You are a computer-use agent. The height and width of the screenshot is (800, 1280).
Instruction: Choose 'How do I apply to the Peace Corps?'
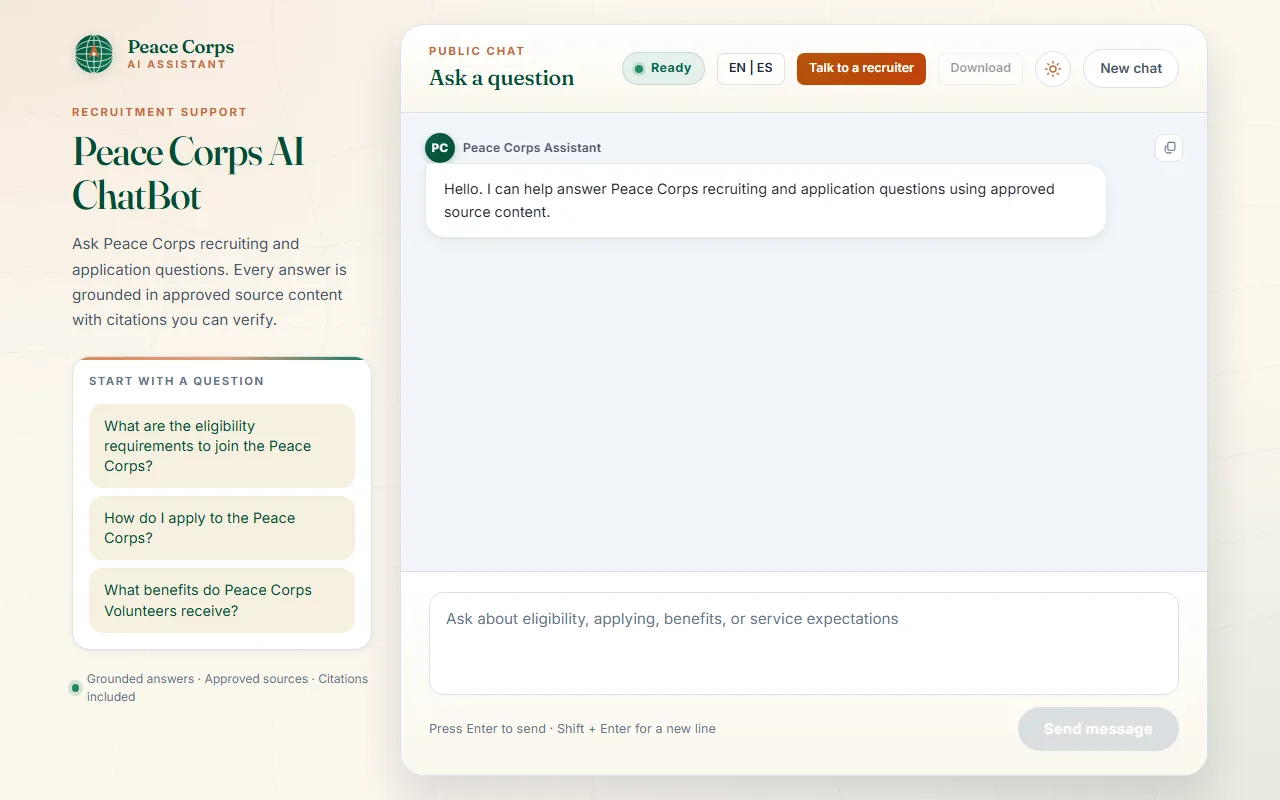click(x=222, y=528)
